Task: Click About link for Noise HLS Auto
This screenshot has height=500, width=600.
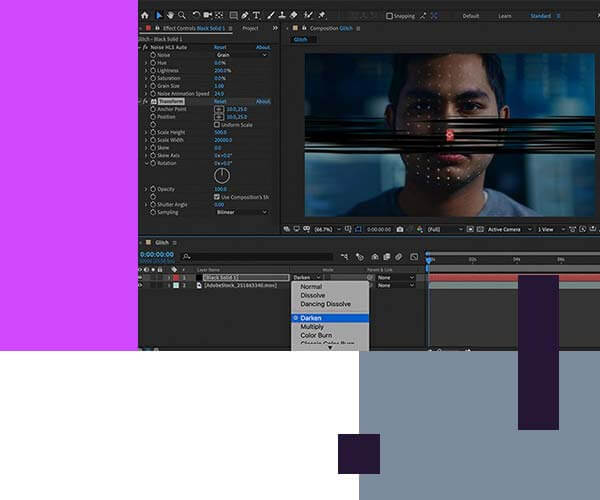Action: pos(263,47)
